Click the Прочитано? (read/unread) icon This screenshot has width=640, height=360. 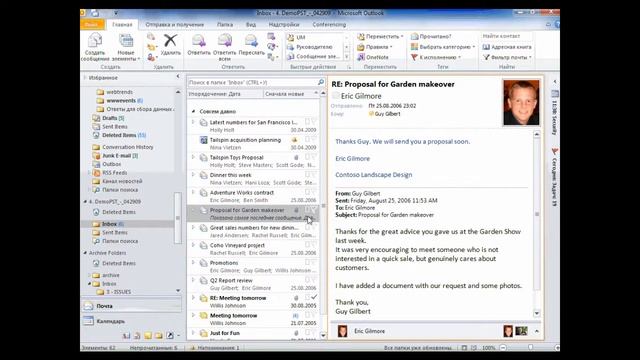414,36
